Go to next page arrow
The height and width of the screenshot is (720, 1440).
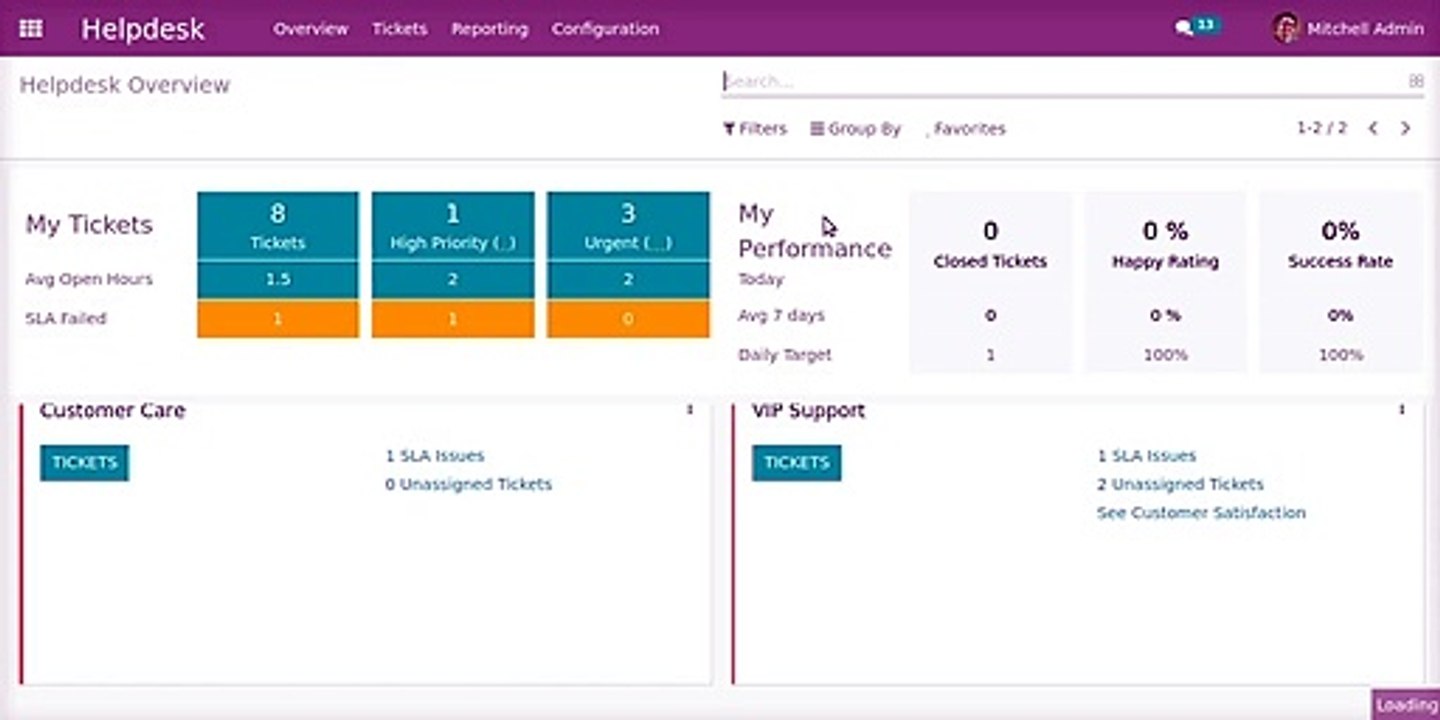[1405, 128]
